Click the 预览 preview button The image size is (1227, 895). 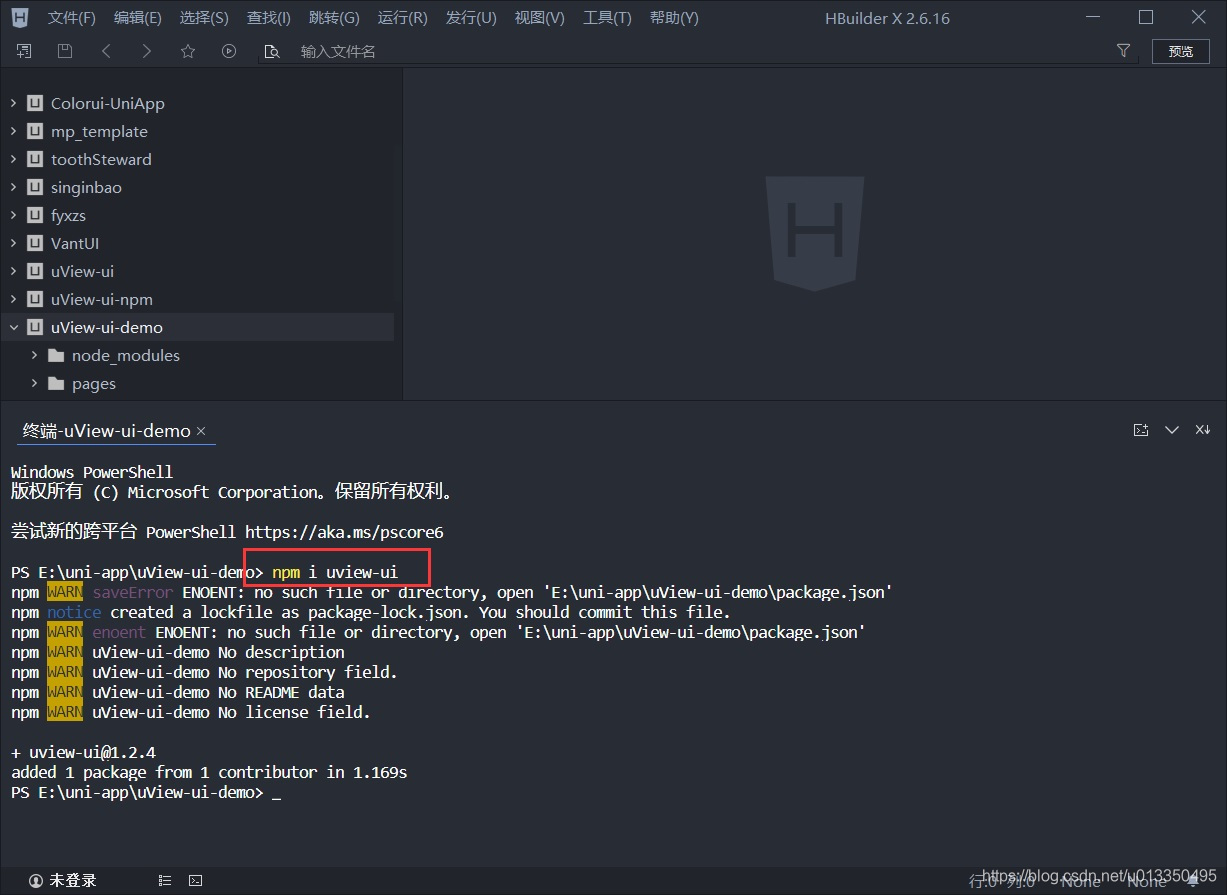(1181, 51)
